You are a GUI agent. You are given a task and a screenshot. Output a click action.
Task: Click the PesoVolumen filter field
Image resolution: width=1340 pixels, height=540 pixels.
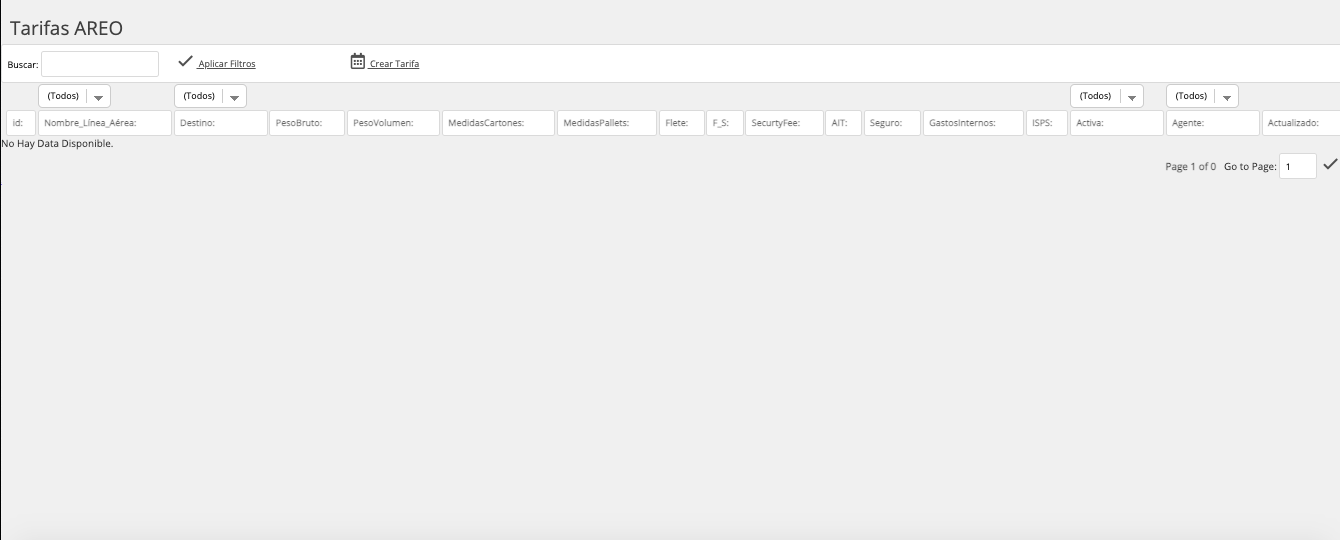tap(395, 123)
